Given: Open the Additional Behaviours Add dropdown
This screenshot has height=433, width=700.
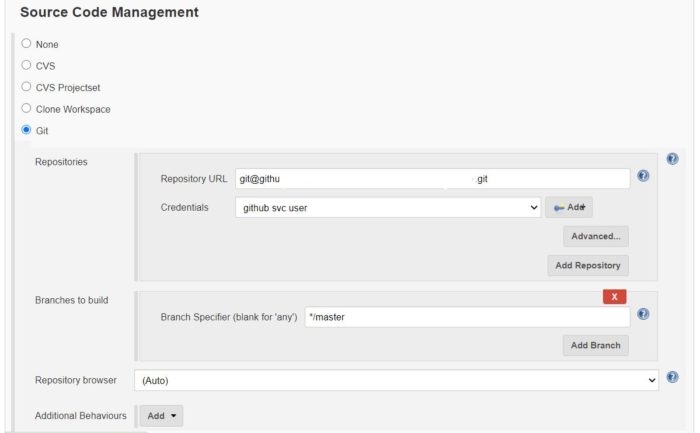Looking at the screenshot, I should coord(162,416).
